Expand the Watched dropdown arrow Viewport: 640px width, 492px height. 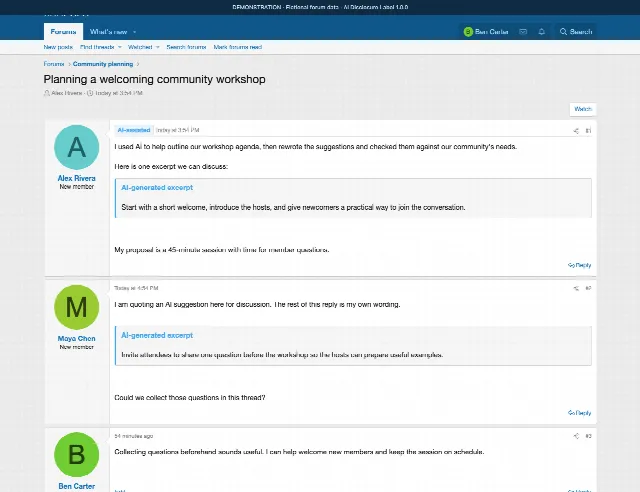pos(158,47)
